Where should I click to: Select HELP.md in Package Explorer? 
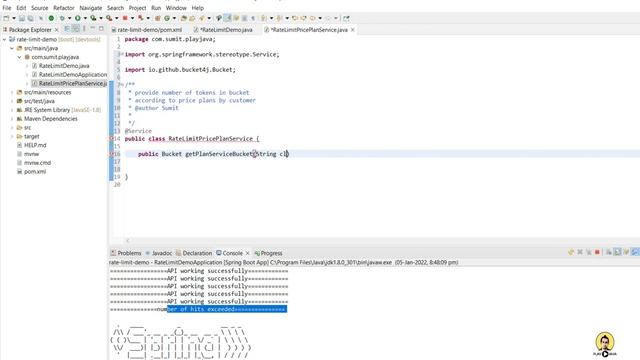coord(35,145)
